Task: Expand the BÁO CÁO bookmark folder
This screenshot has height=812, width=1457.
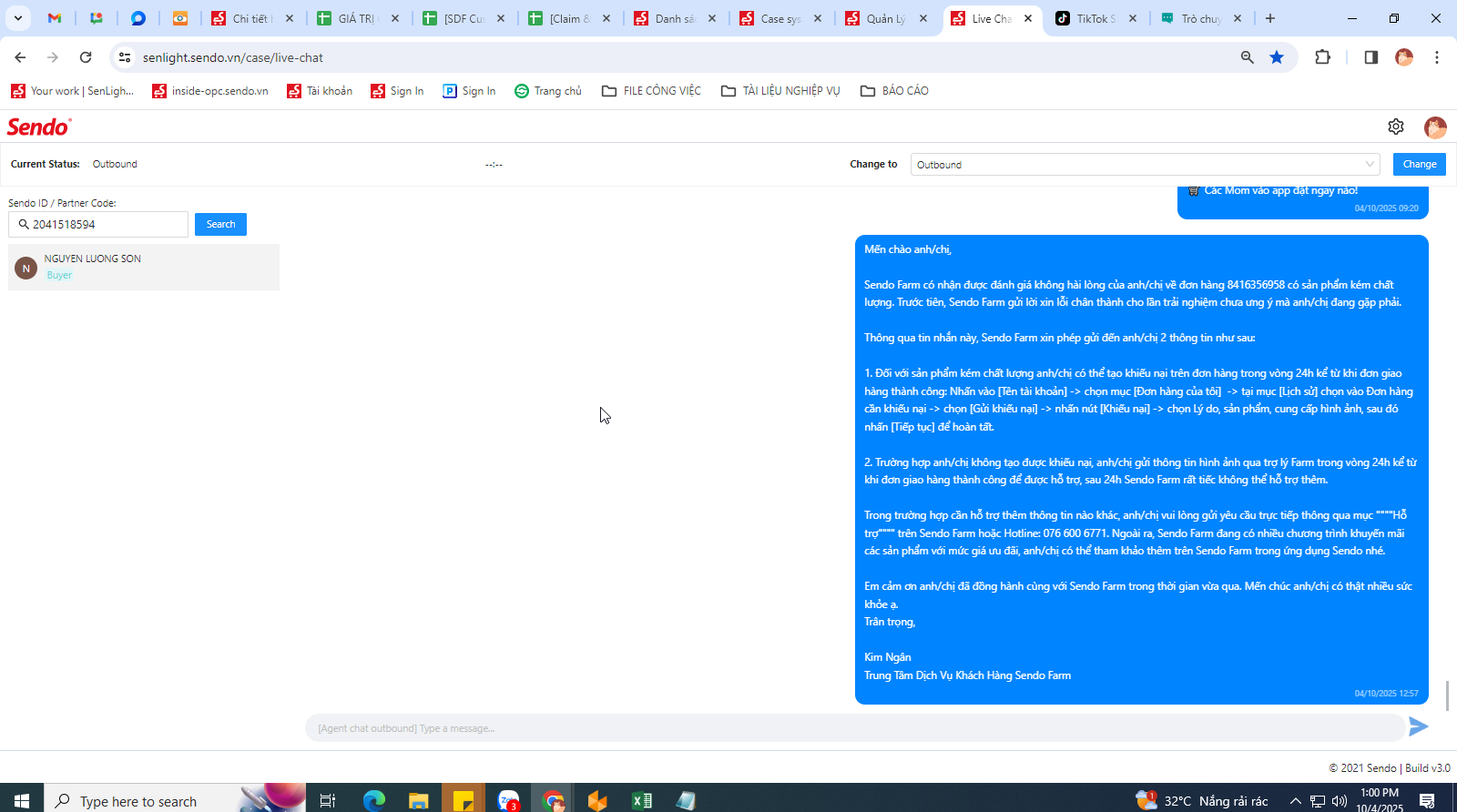Action: (x=894, y=91)
